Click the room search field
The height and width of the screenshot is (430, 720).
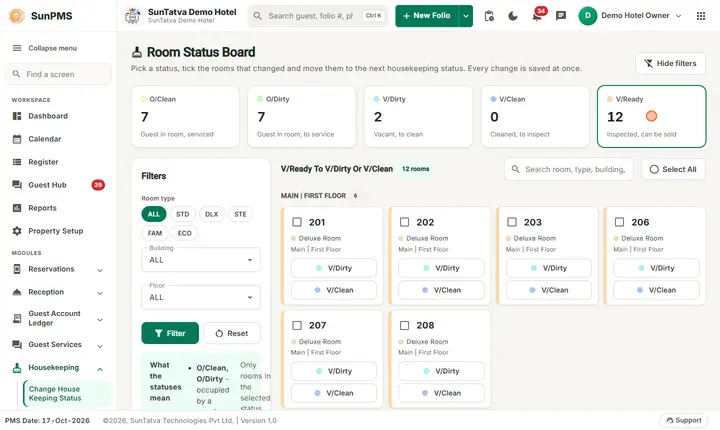(568, 169)
